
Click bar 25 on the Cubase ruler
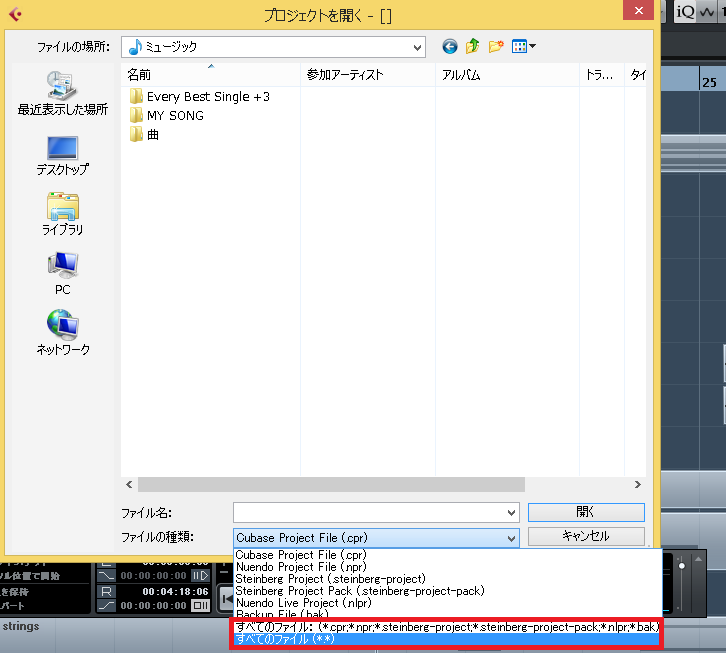tap(709, 82)
